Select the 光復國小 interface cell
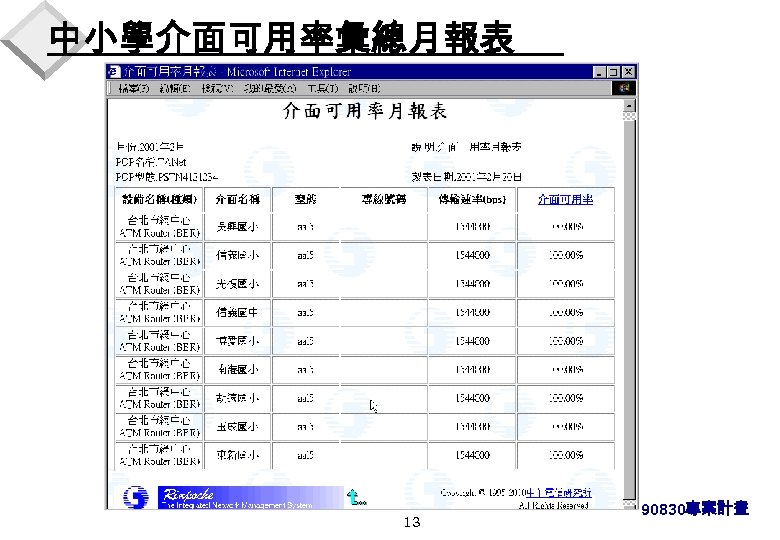The width and height of the screenshot is (780, 540). tap(237, 284)
